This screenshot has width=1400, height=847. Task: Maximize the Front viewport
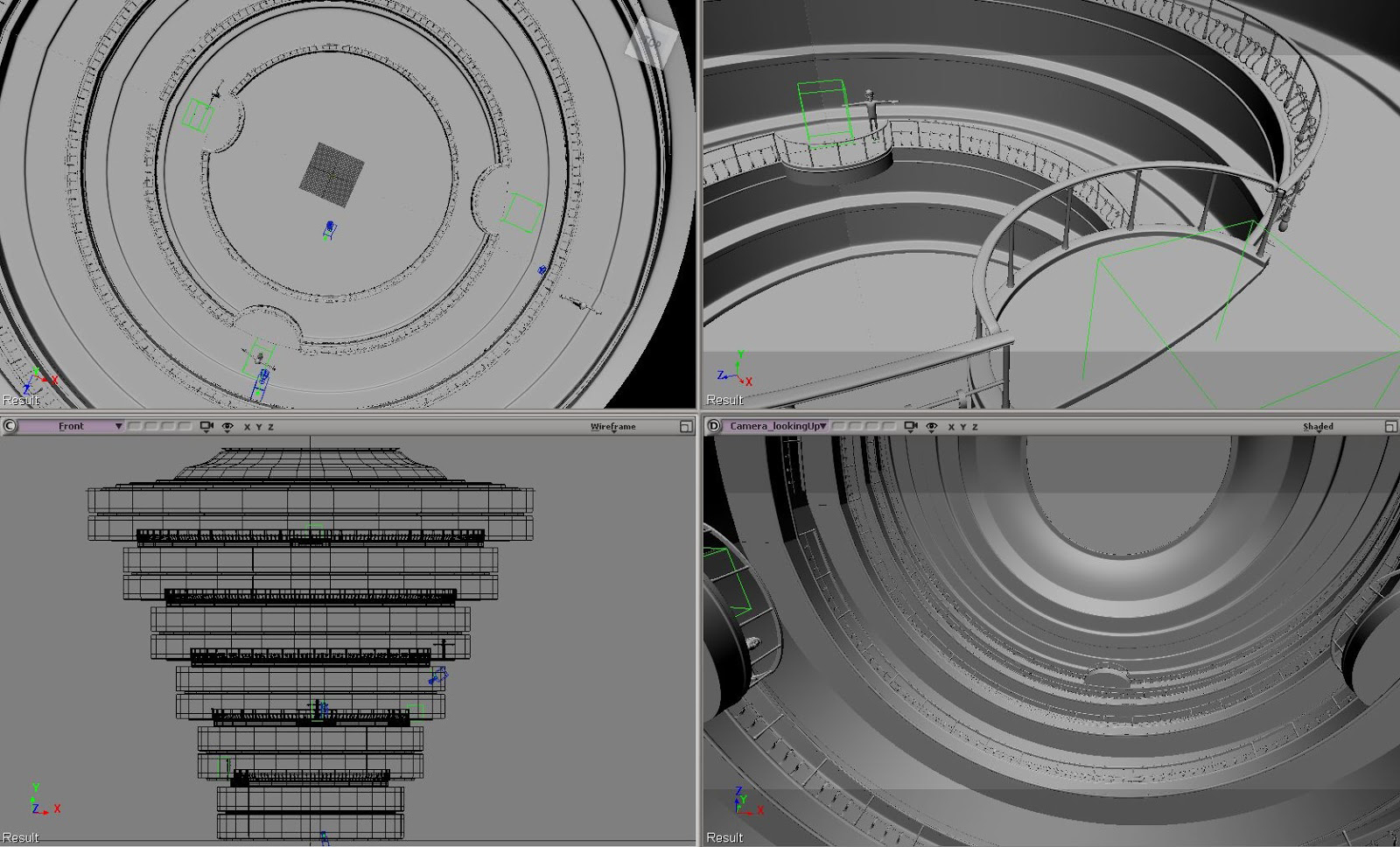(x=686, y=427)
